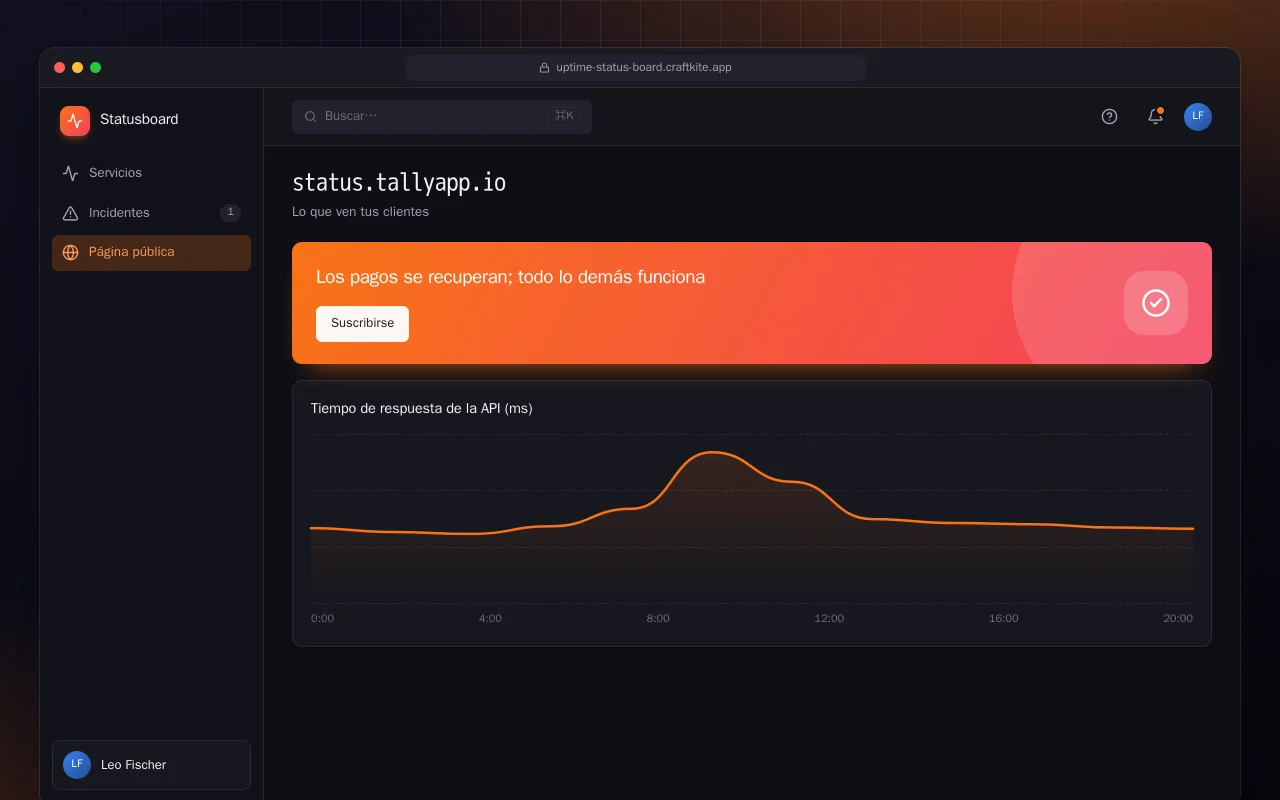Click the ⌘K shortcut hint
Viewport: 1280px width, 800px height.
coord(564,116)
